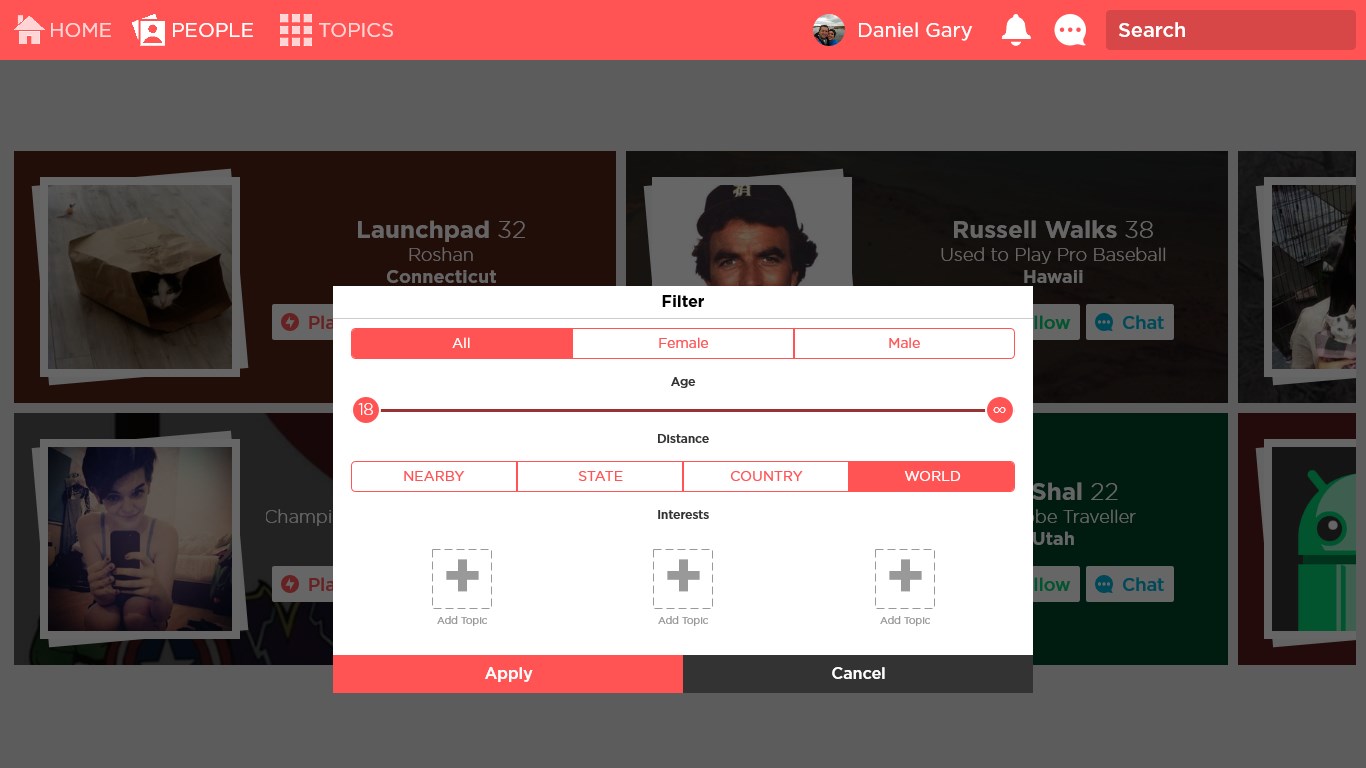Open the Topics grid icon
Image resolution: width=1366 pixels, height=768 pixels.
pyautogui.click(x=295, y=30)
